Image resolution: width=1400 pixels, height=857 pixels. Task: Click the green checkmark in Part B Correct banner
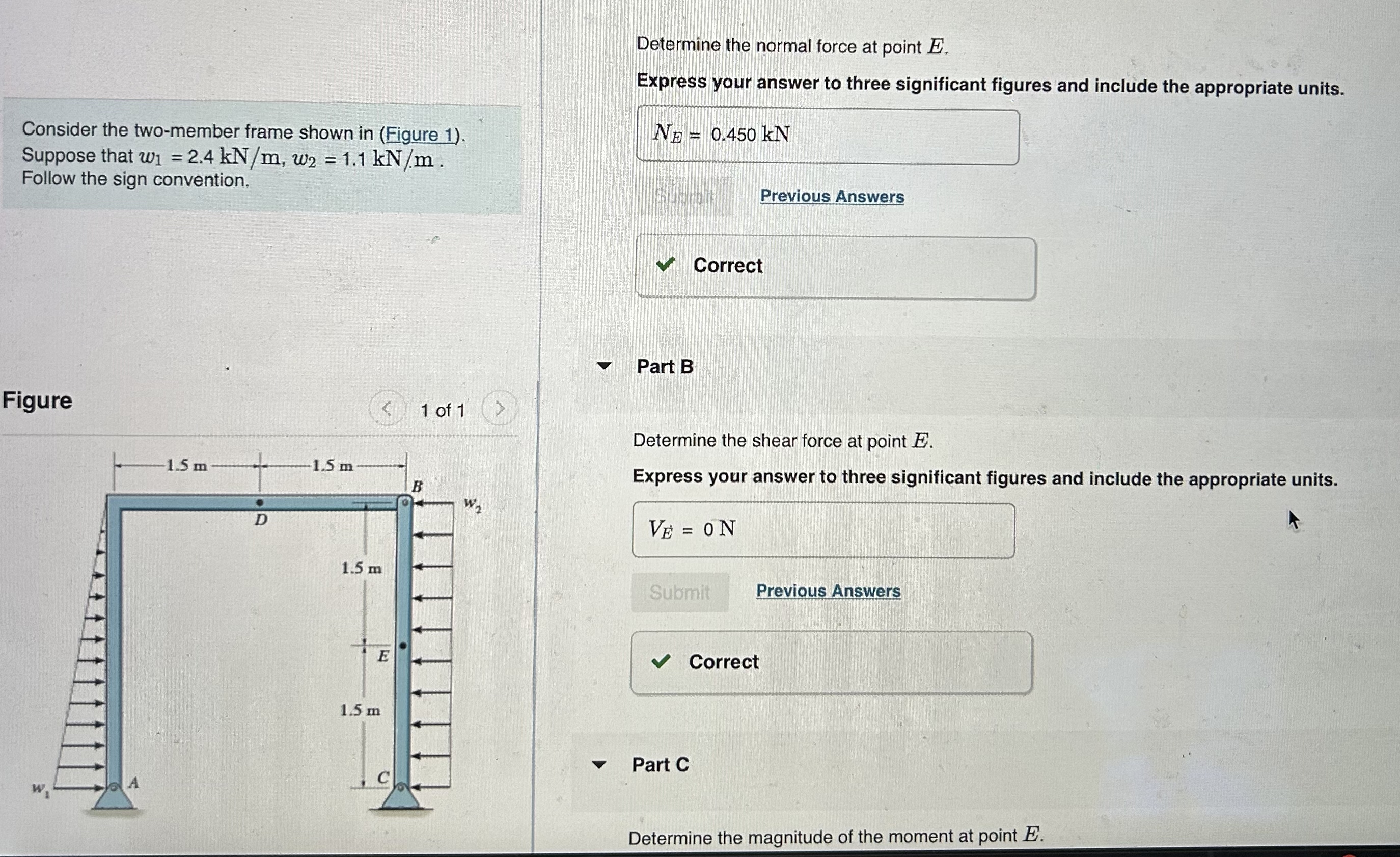click(662, 661)
